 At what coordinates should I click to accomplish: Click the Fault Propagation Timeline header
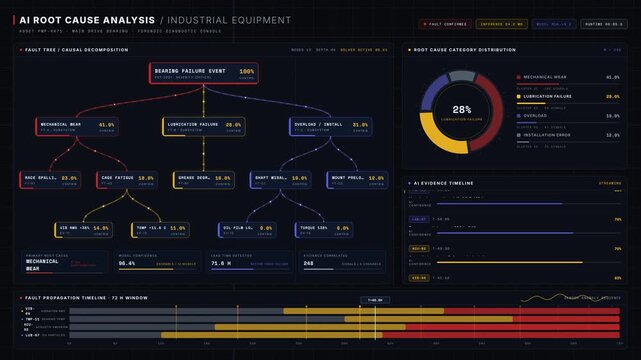point(86,298)
